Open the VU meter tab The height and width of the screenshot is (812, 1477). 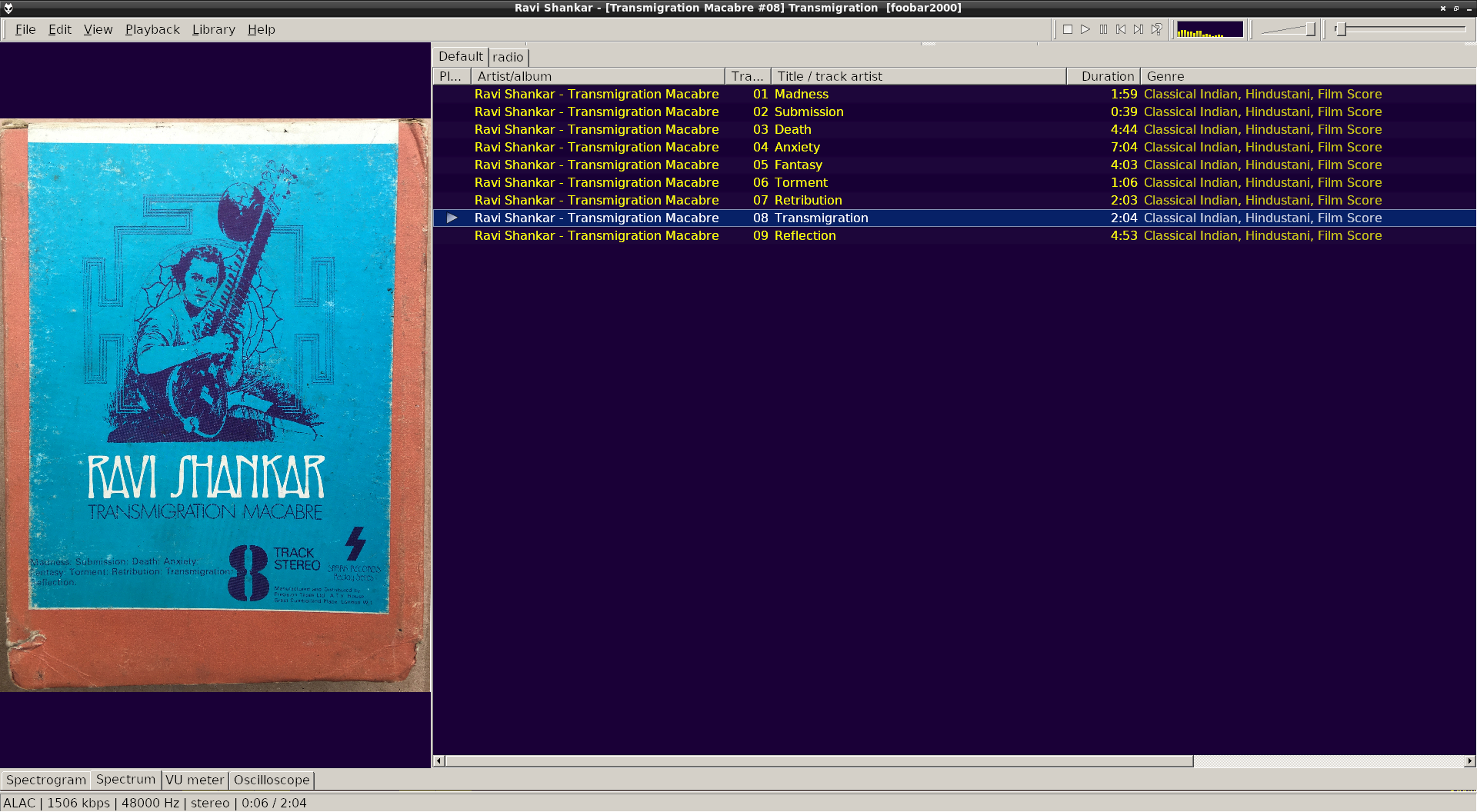click(195, 780)
